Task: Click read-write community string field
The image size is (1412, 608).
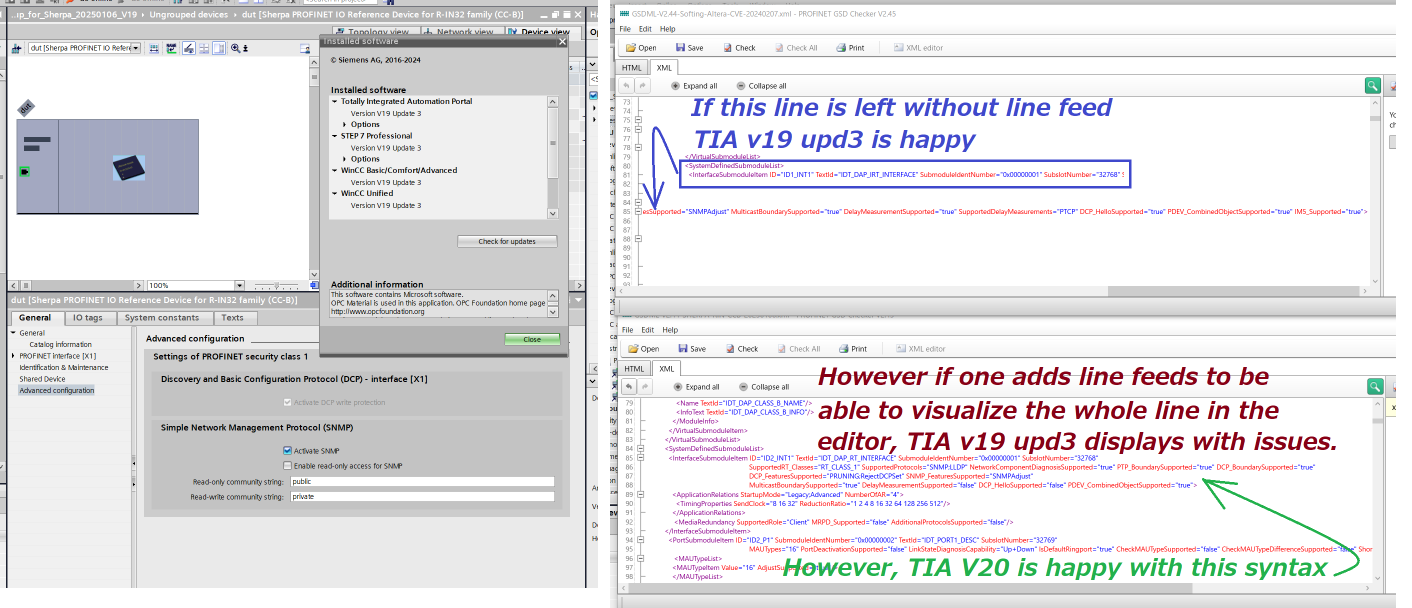Action: [421, 496]
